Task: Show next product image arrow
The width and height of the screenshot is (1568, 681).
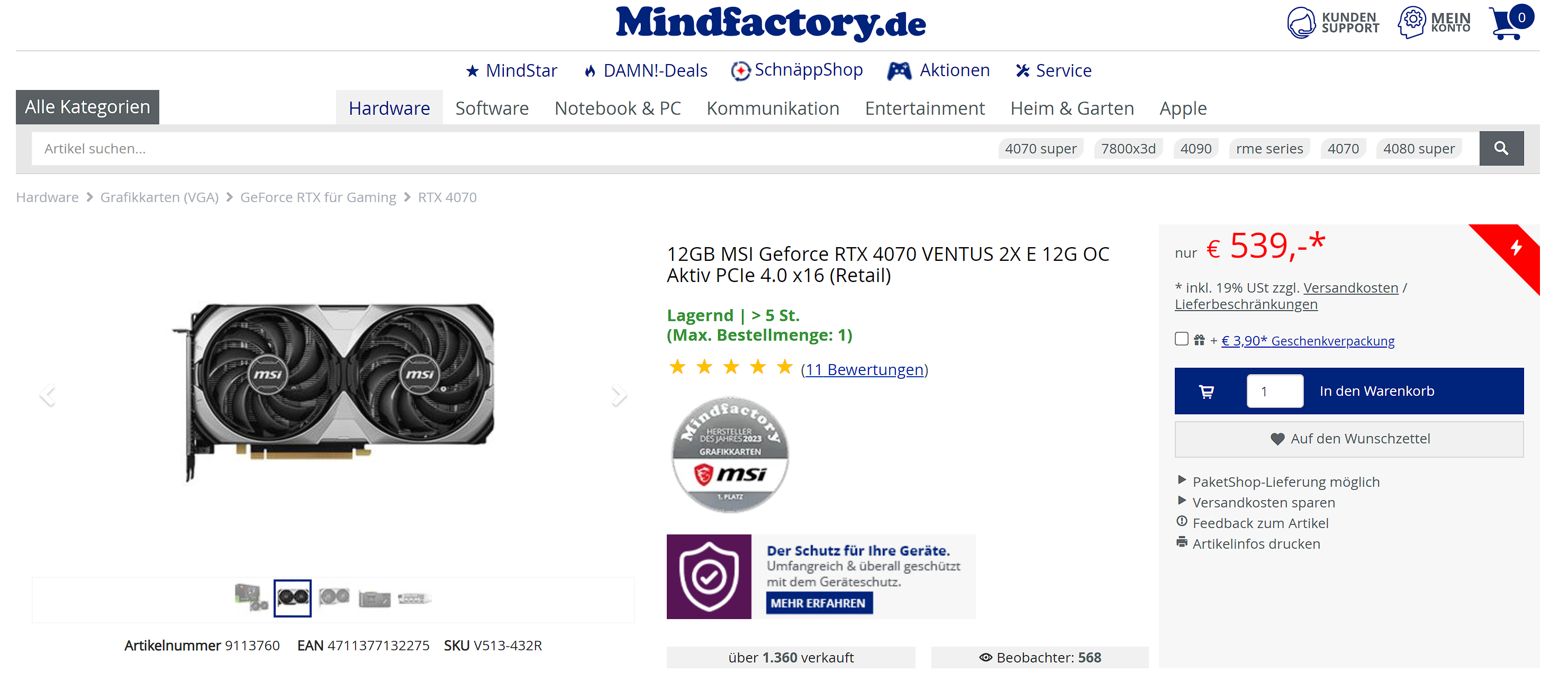Action: pyautogui.click(x=619, y=395)
